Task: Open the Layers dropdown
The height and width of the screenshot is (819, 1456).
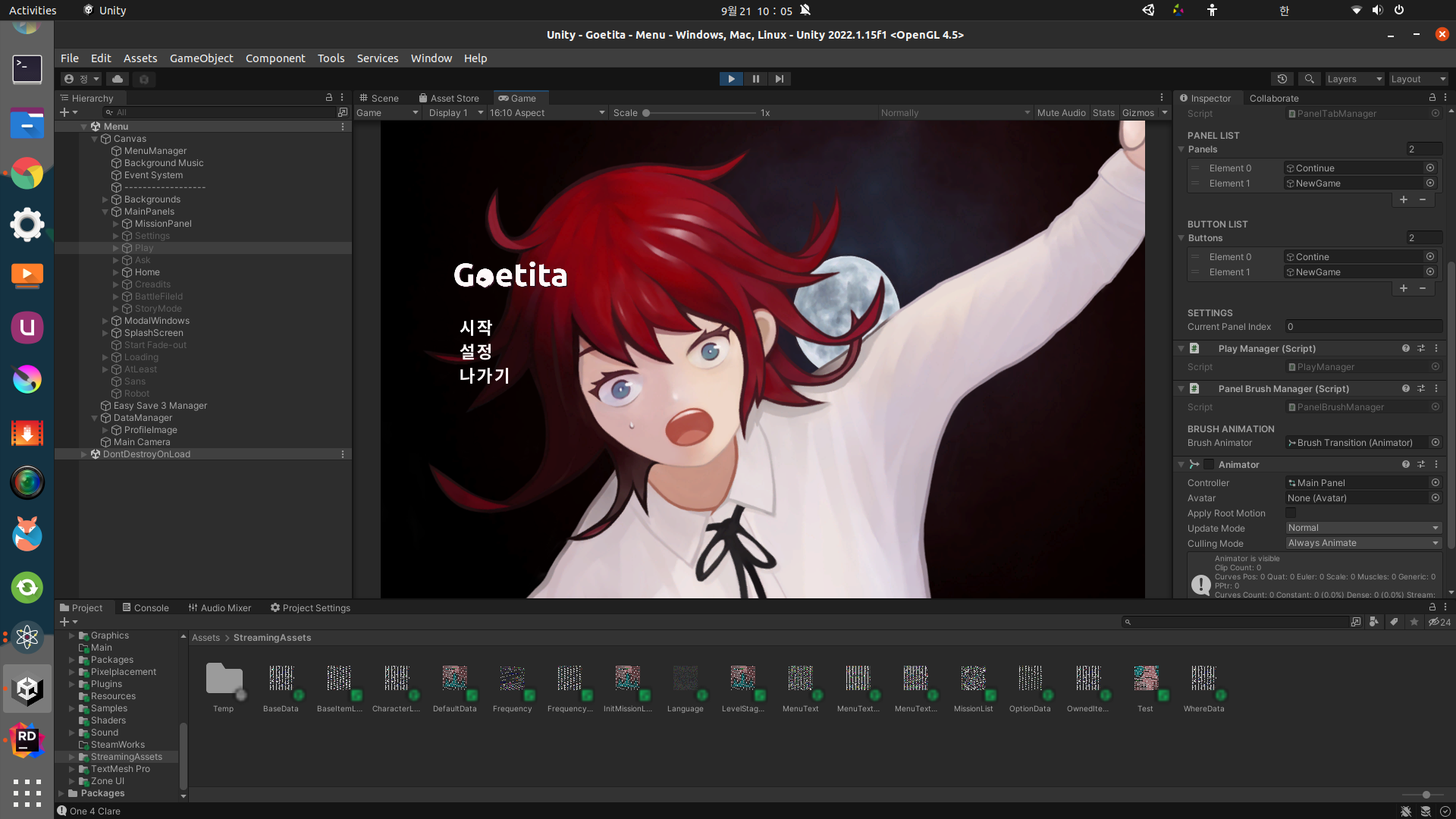Action: [x=1354, y=79]
